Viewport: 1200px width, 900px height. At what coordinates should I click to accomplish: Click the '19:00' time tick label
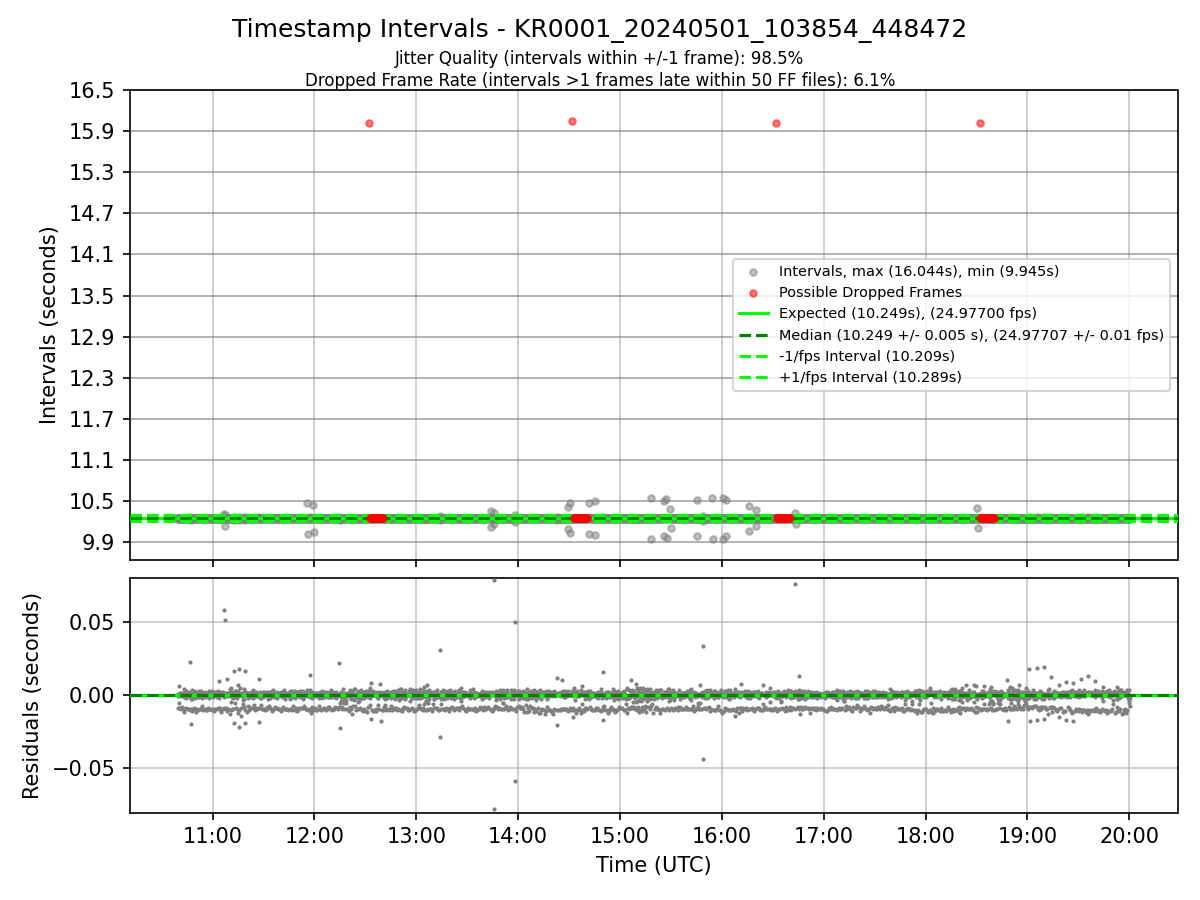coord(1028,834)
